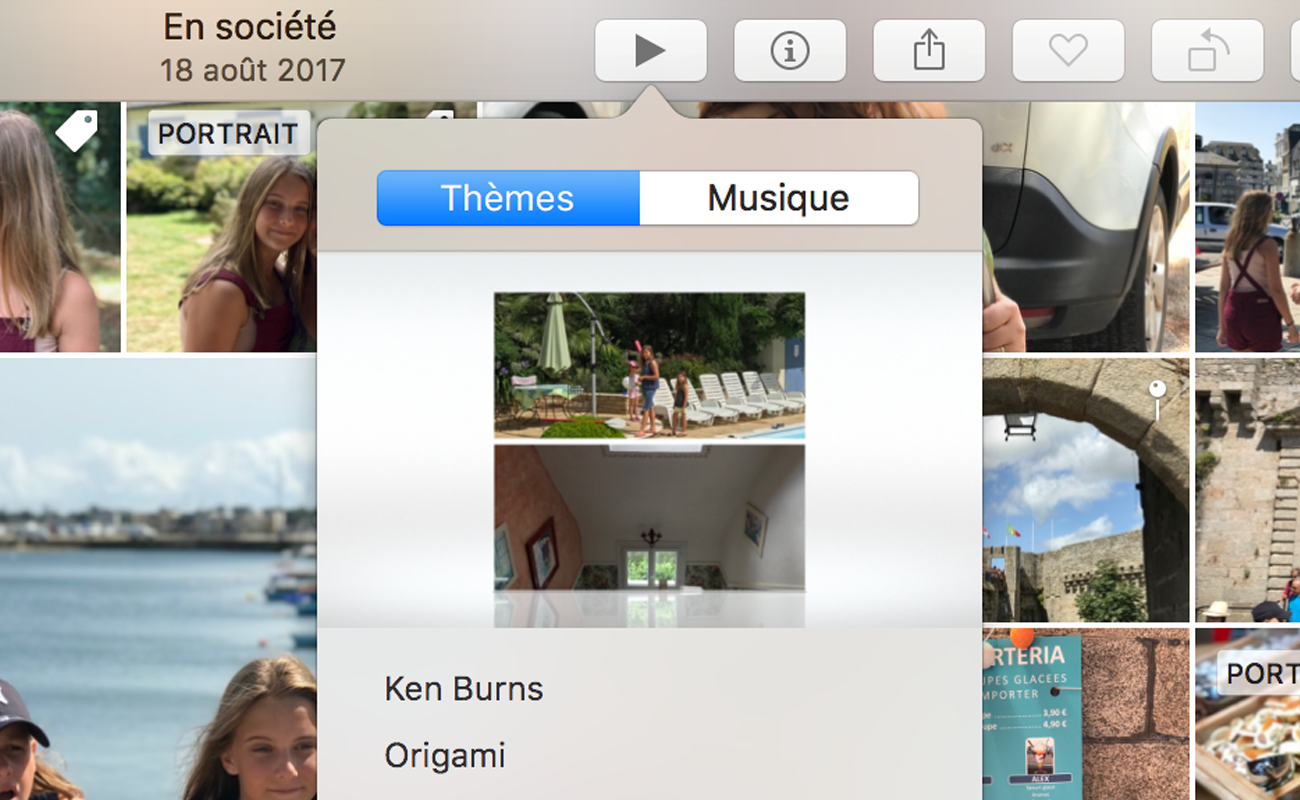
Task: Click the En société album title
Action: pos(250,27)
